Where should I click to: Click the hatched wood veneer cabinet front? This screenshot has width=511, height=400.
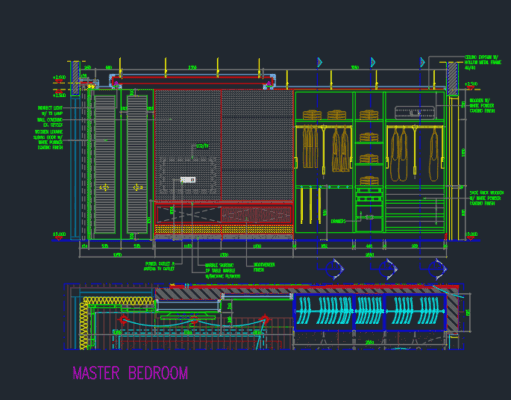pos(256,215)
